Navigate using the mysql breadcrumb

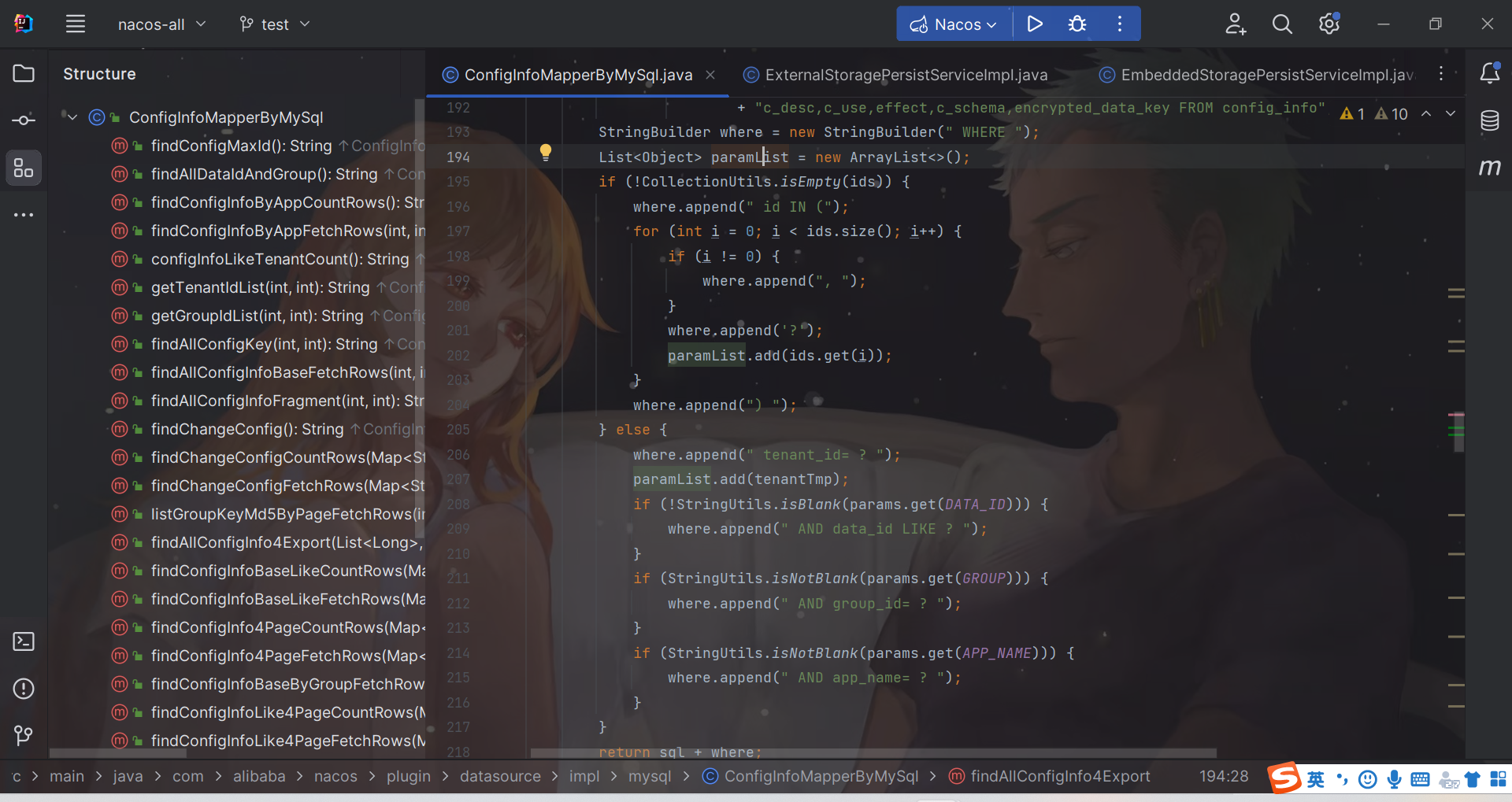click(649, 776)
